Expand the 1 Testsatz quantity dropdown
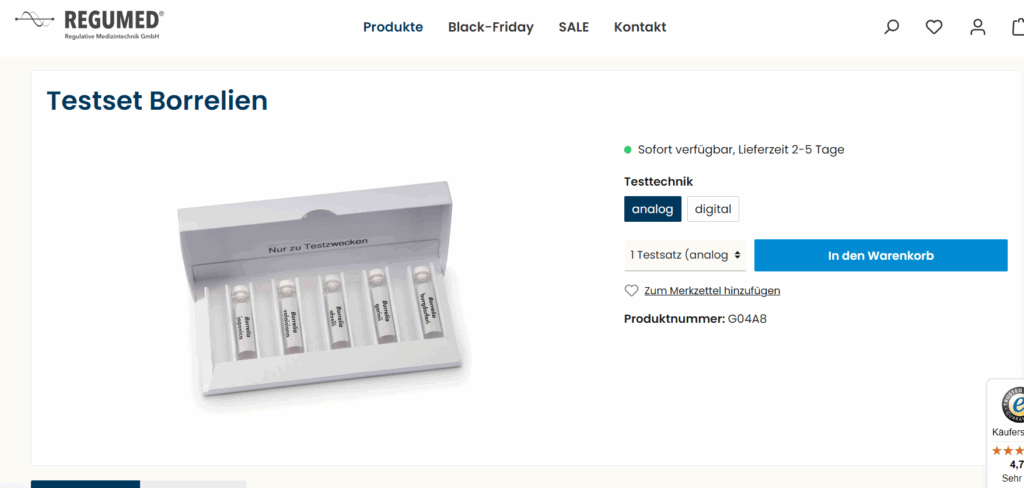The image size is (1024, 488). 685,255
